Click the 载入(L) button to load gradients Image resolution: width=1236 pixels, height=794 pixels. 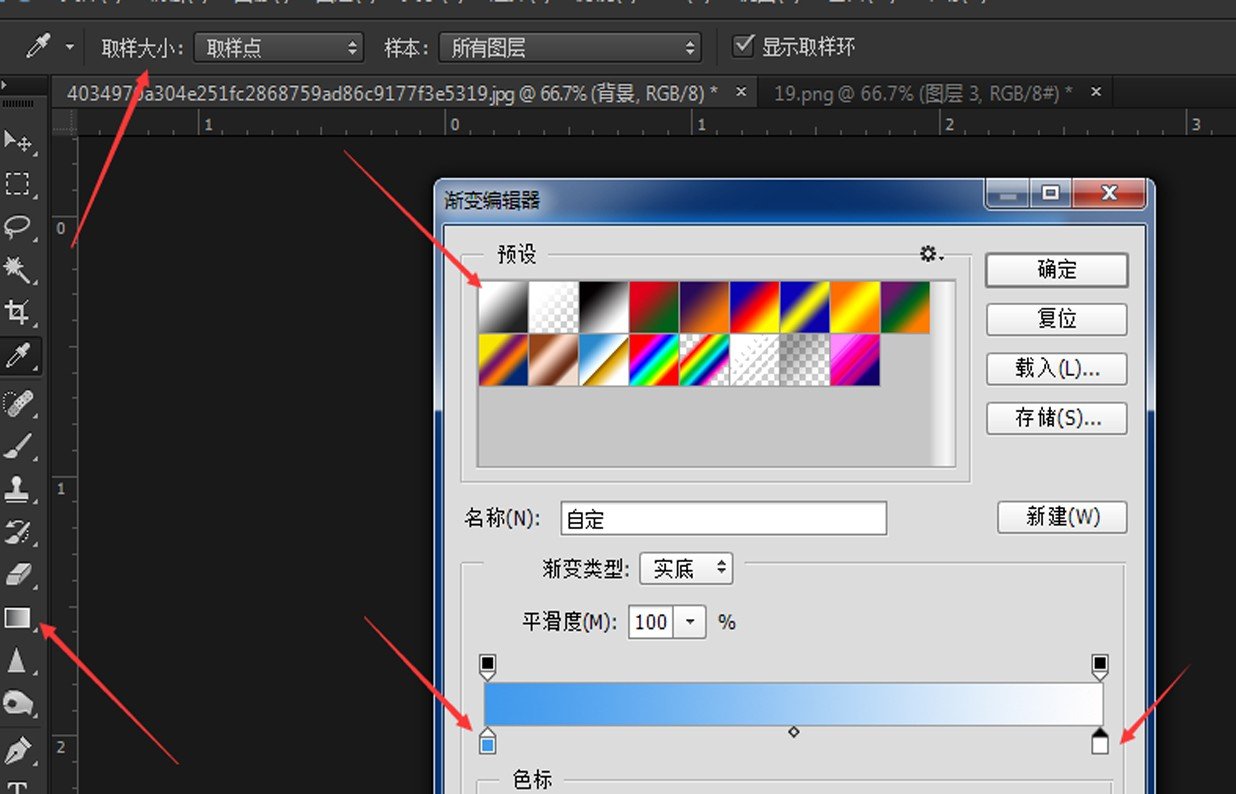[x=1056, y=369]
